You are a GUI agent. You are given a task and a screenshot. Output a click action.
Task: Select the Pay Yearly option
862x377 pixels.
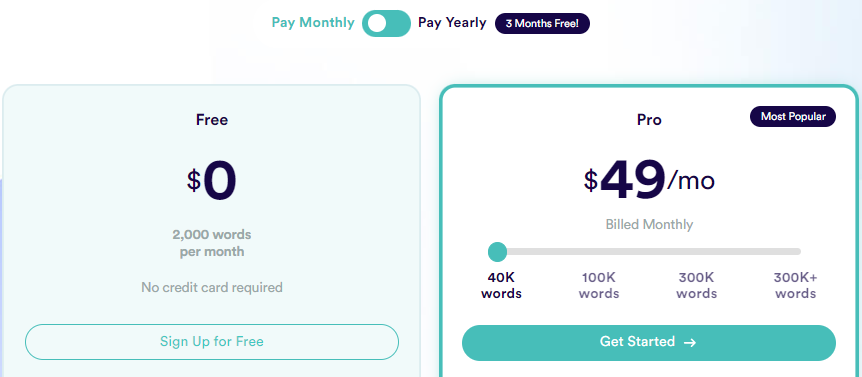452,23
